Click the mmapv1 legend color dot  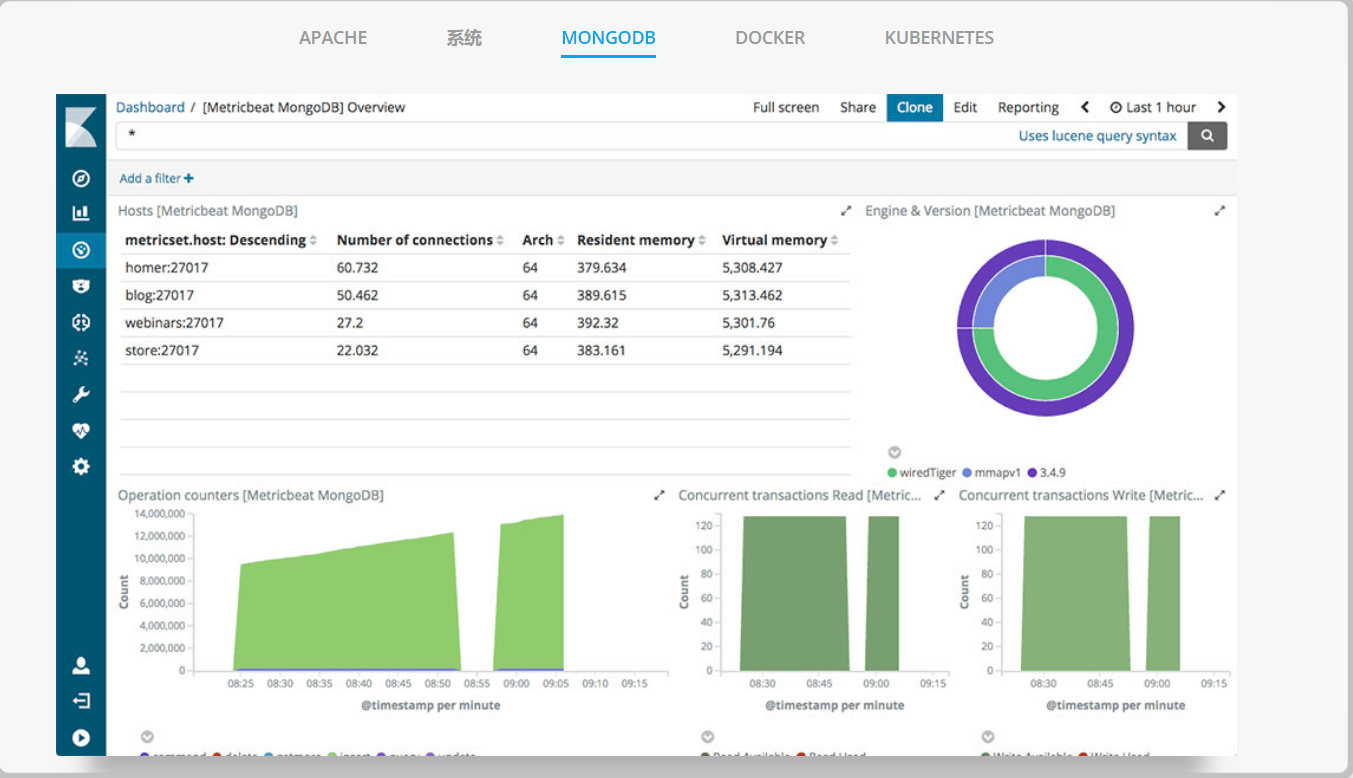pyautogui.click(x=967, y=472)
